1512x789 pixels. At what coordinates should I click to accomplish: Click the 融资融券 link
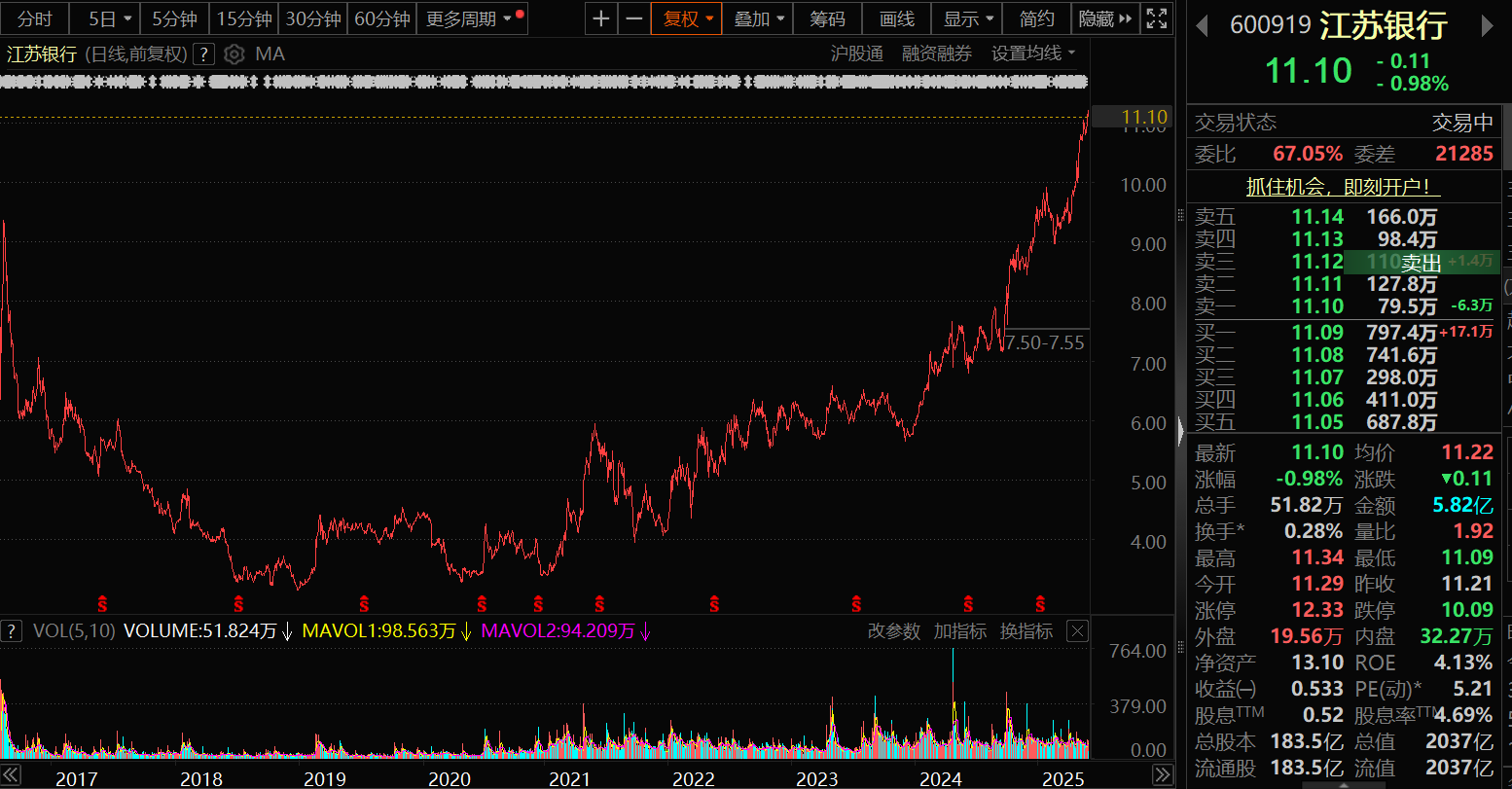937,54
